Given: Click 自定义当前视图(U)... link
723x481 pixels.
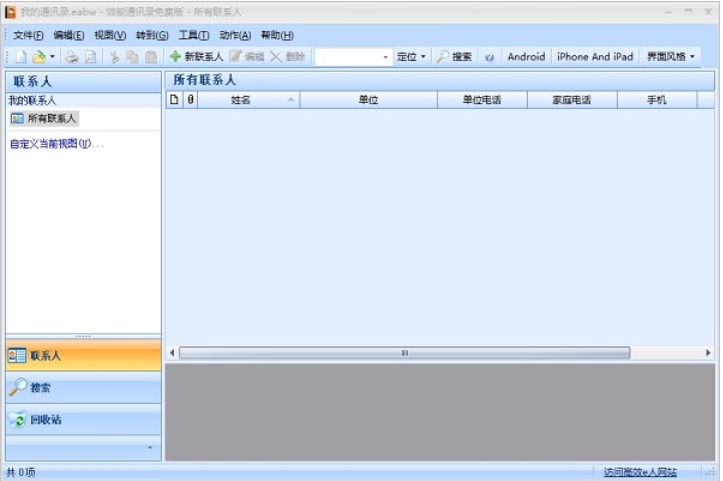Looking at the screenshot, I should tap(57, 144).
